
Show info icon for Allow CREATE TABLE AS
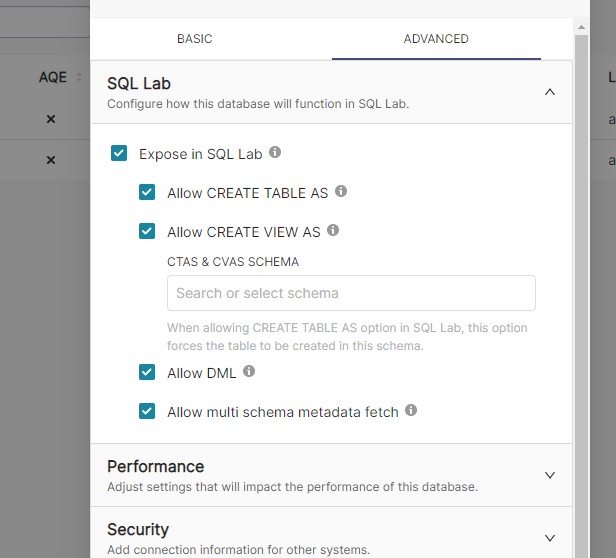(341, 191)
